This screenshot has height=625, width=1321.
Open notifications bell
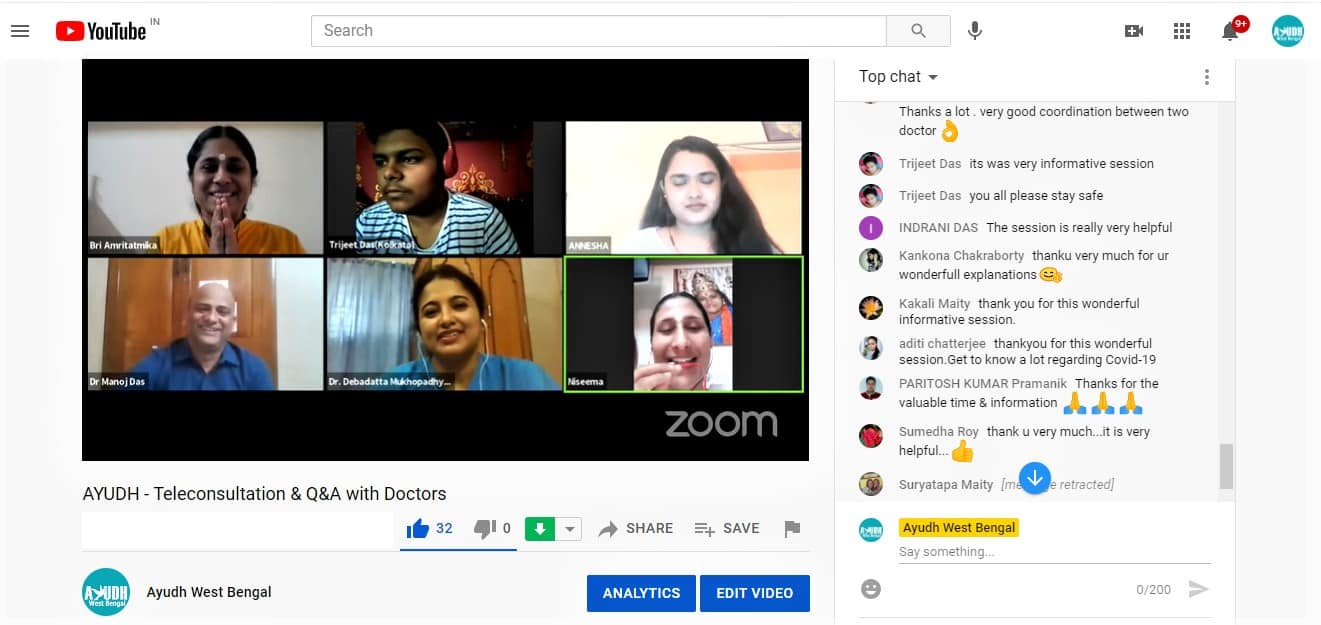[1231, 31]
